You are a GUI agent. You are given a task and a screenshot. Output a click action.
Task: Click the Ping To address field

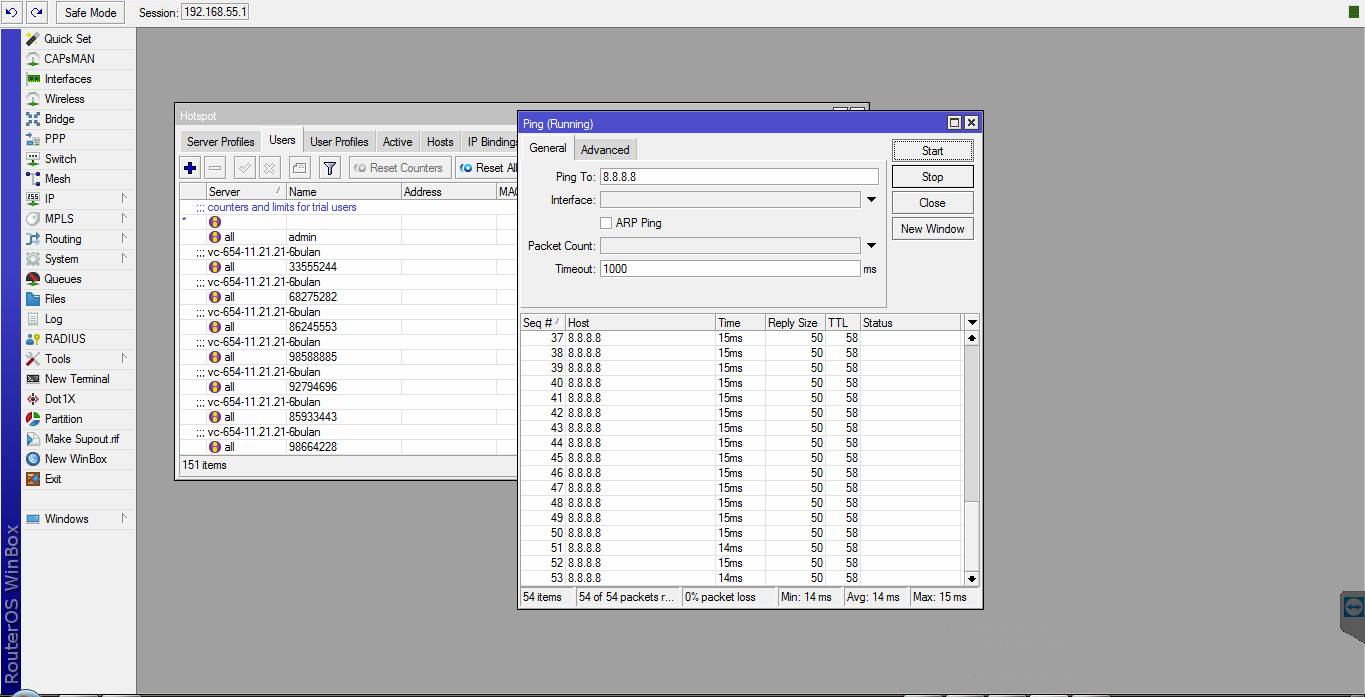[739, 177]
